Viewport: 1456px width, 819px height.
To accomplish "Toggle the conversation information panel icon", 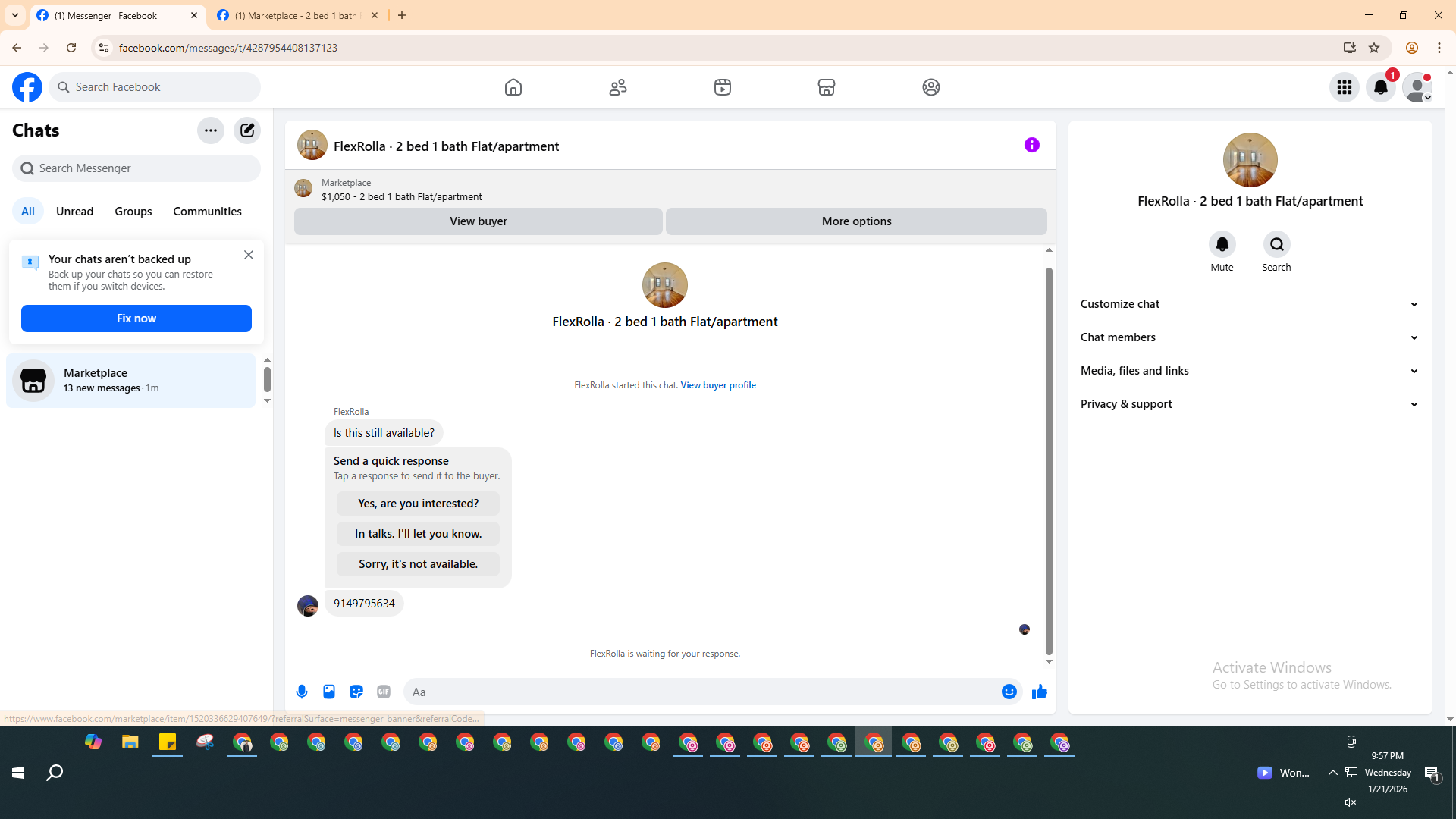I will tap(1031, 145).
